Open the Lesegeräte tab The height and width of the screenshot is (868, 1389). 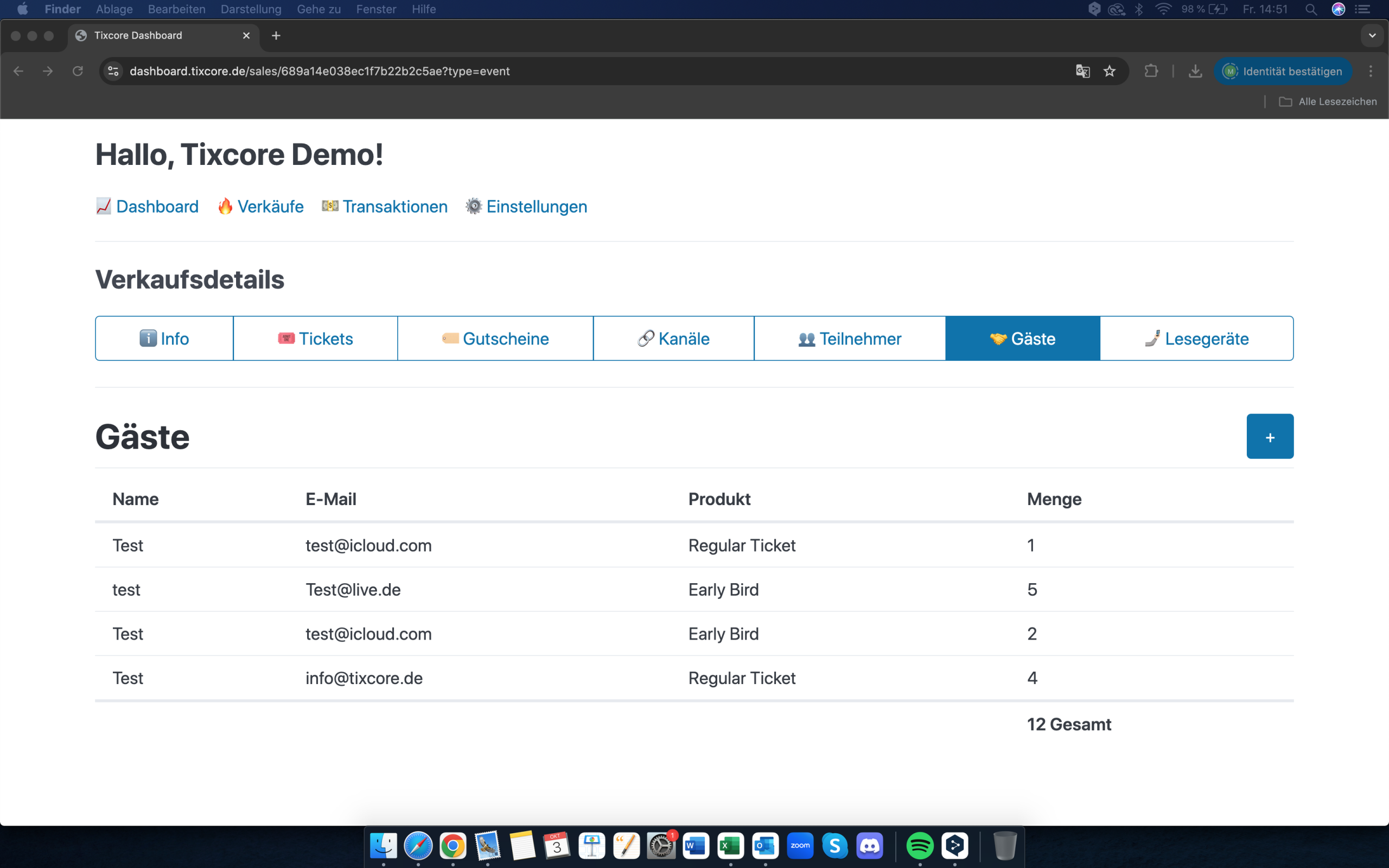click(1196, 339)
